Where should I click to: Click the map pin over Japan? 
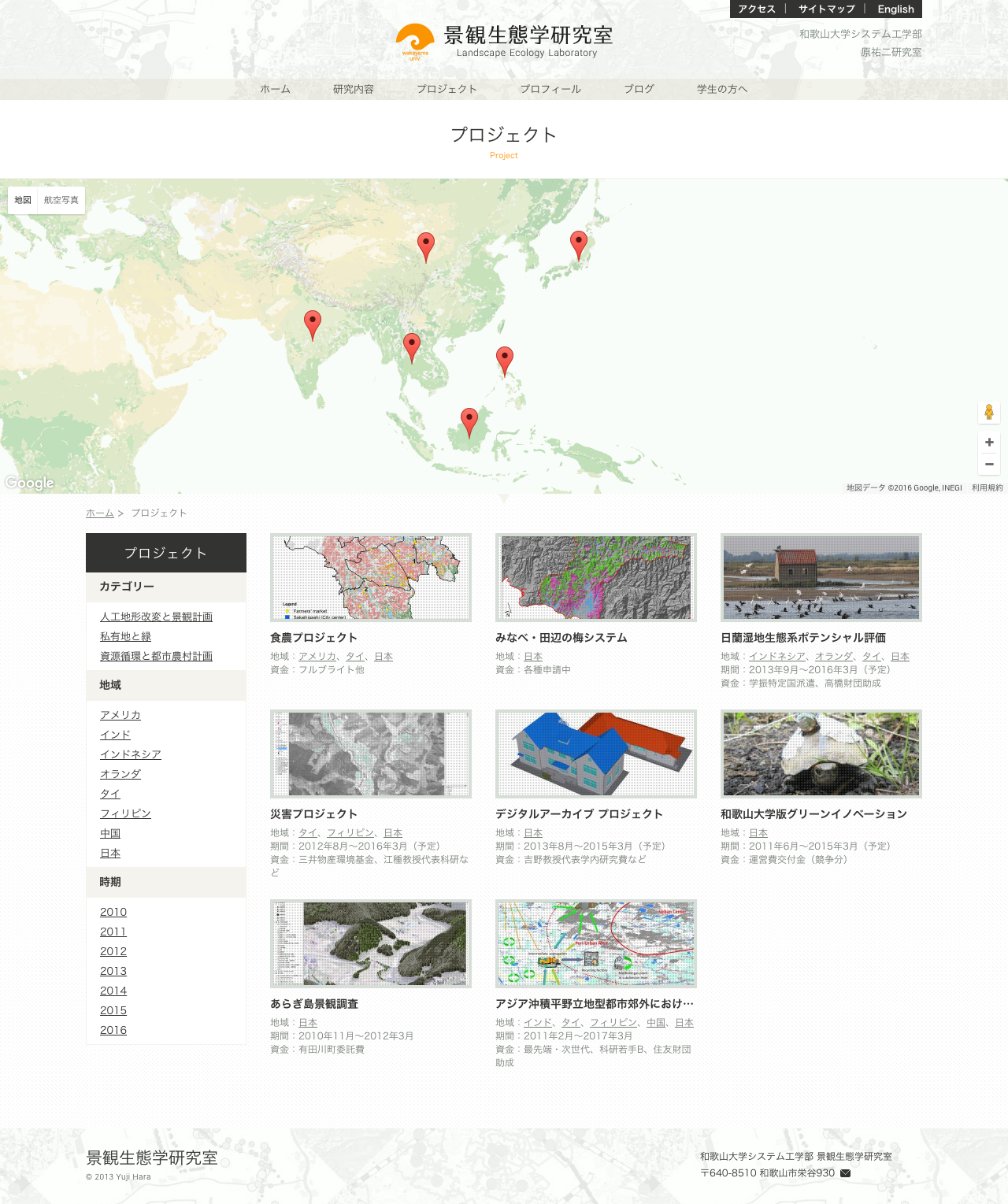(x=579, y=245)
